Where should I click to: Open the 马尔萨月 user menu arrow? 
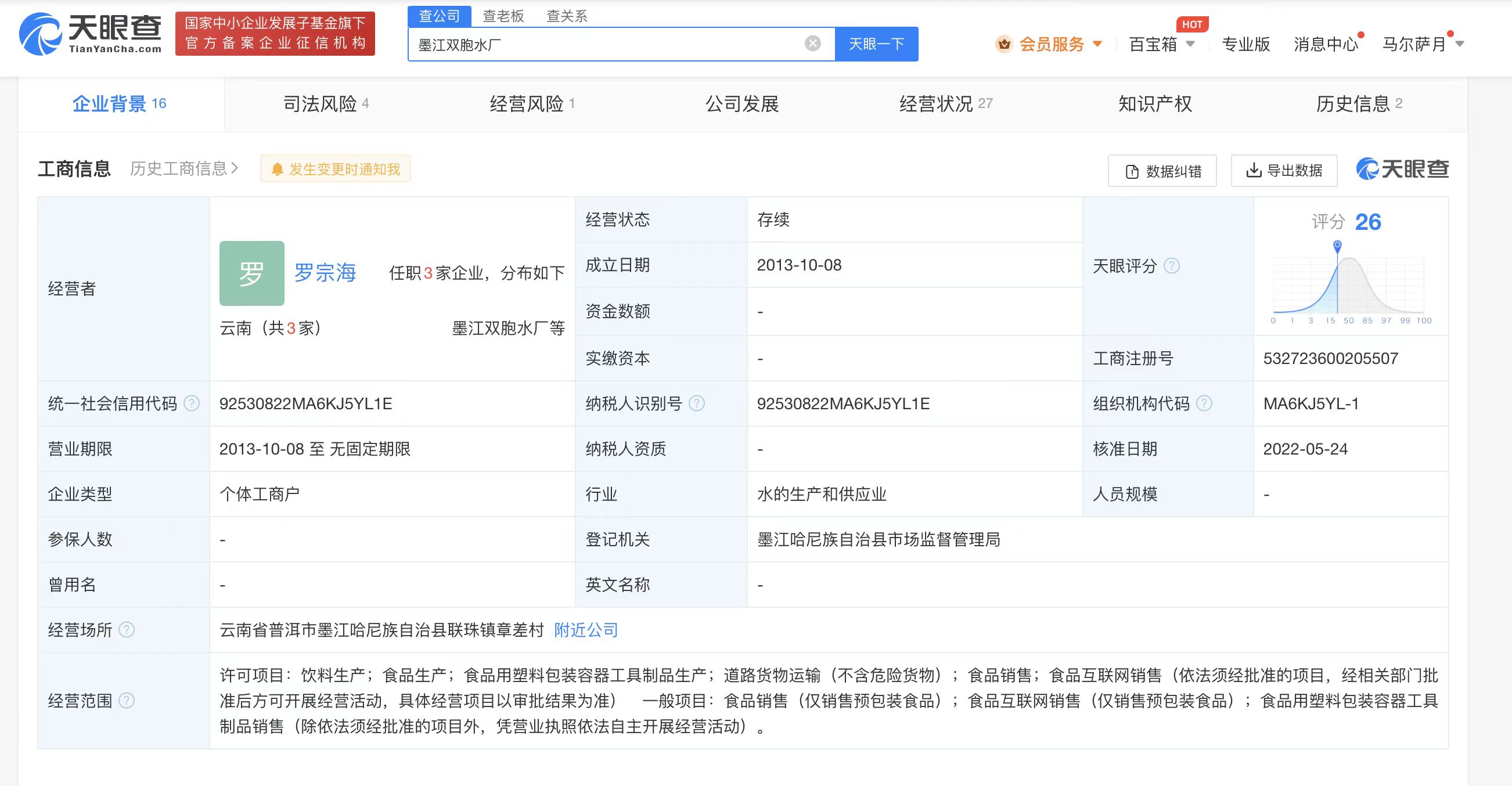1460,44
